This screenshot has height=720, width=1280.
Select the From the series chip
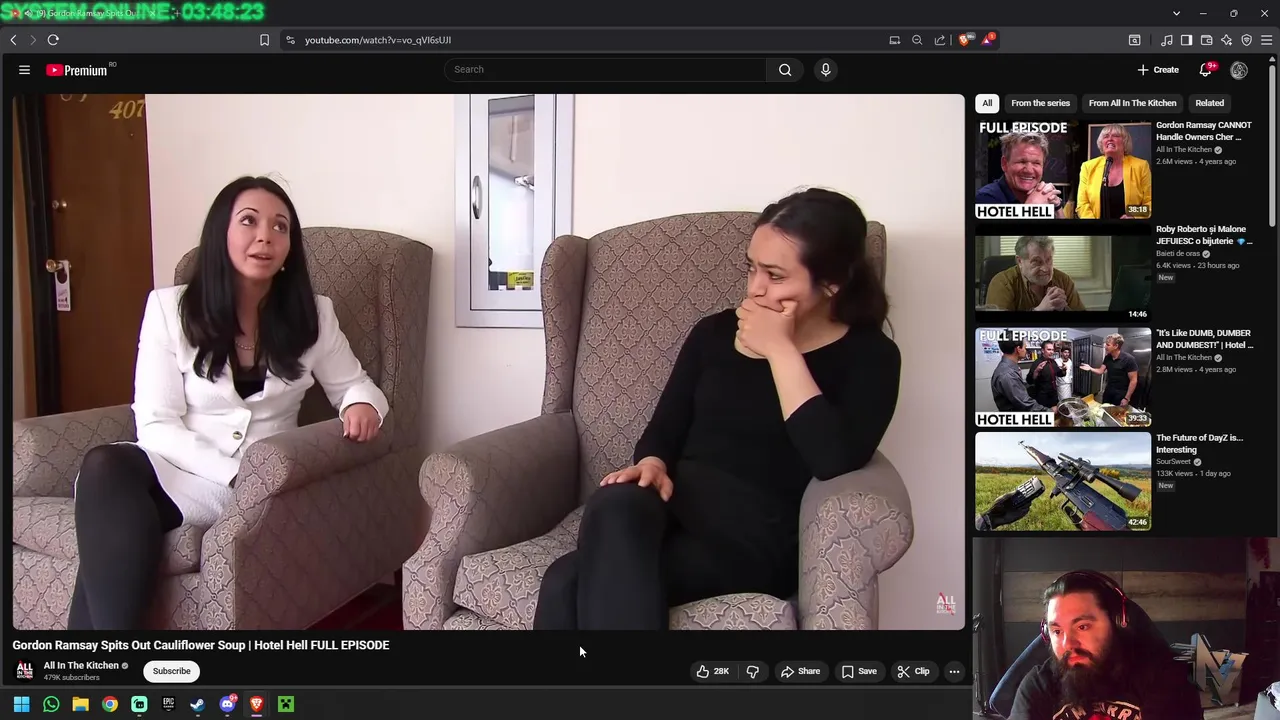pyautogui.click(x=1040, y=103)
